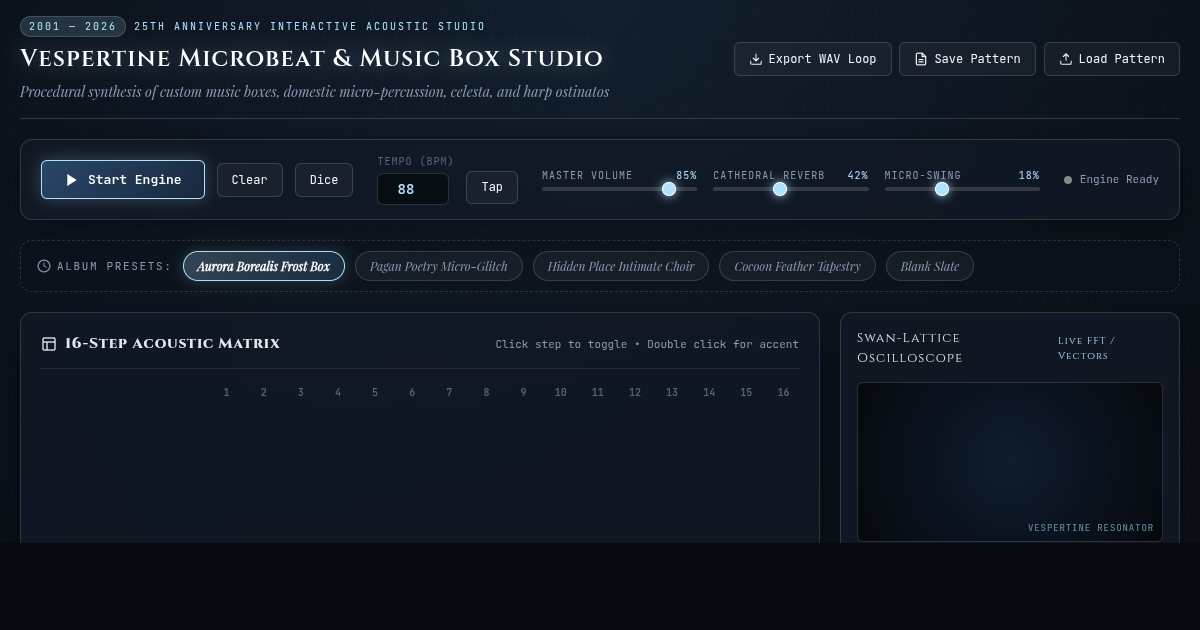Export the WAV loop
The width and height of the screenshot is (1200, 630).
click(x=813, y=59)
